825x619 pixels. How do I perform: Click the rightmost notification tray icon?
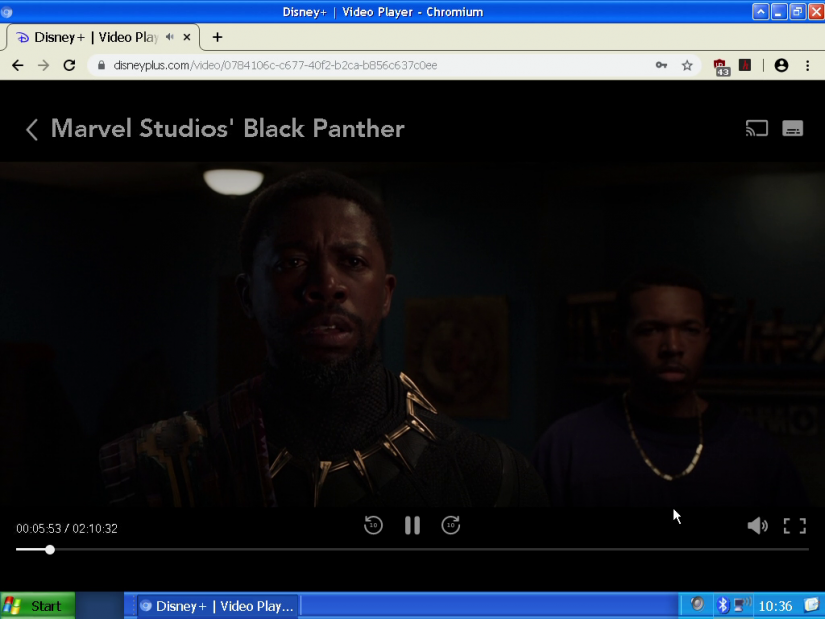pos(812,605)
